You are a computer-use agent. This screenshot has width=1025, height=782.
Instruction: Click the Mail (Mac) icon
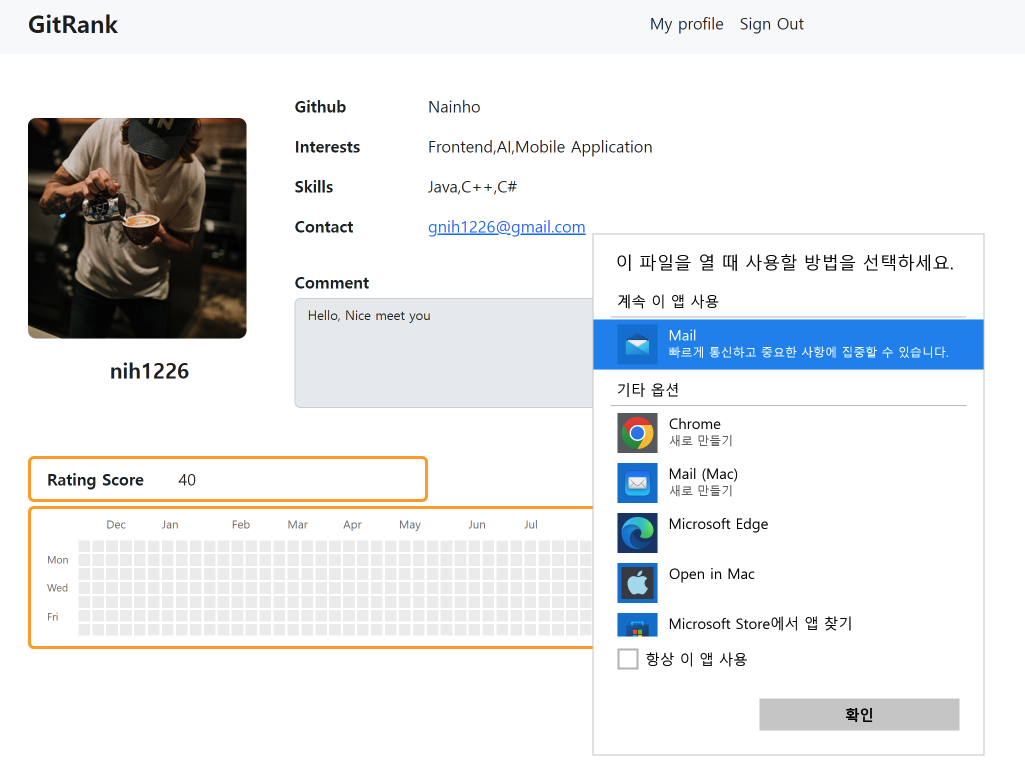coord(637,483)
